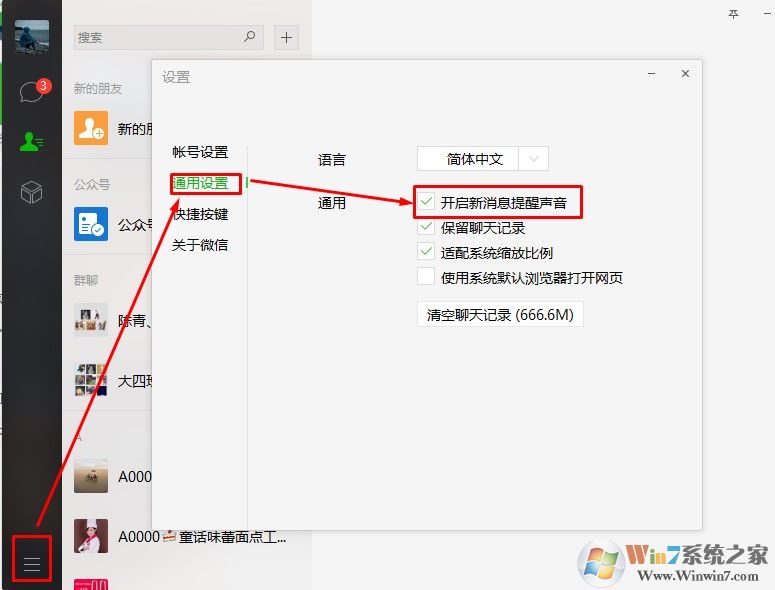Open group chat avatar beside 陈青
This screenshot has width=775, height=590.
(x=91, y=320)
